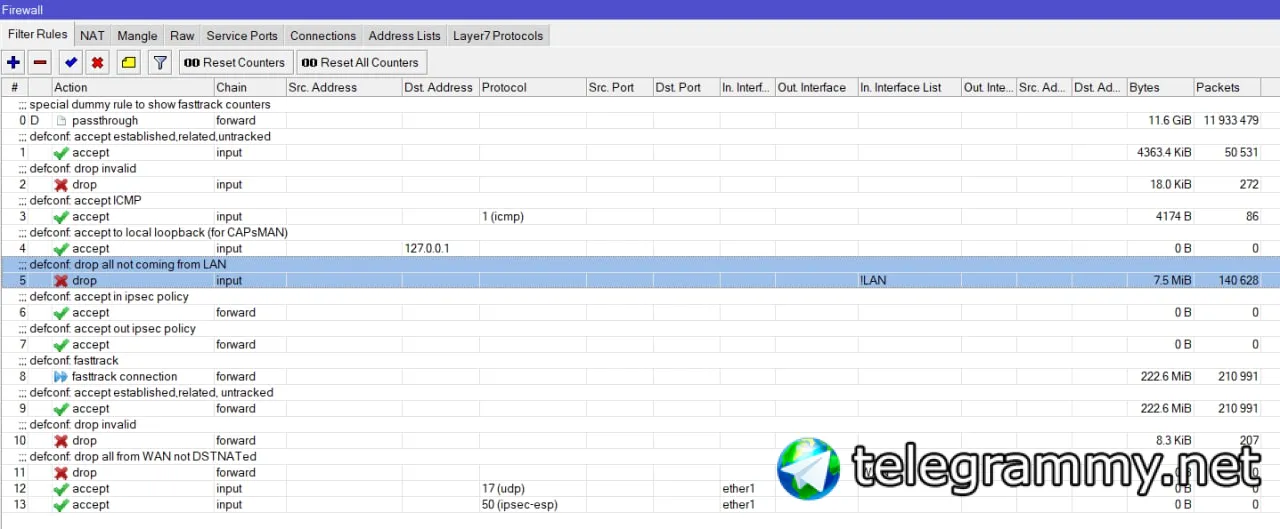Sort by the Action column header

pos(132,87)
